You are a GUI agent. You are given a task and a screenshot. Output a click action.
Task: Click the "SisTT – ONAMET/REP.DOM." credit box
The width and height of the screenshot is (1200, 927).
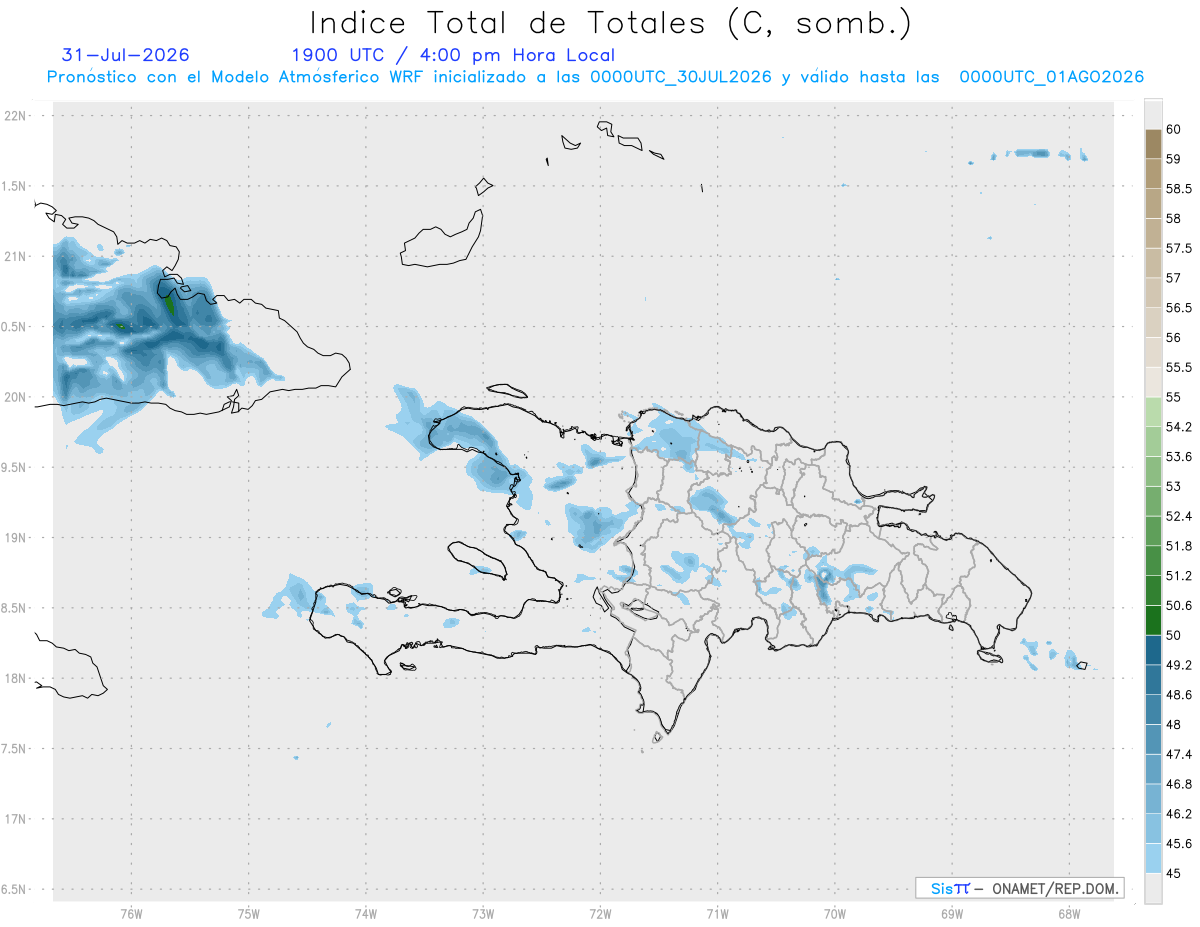coord(1019,888)
